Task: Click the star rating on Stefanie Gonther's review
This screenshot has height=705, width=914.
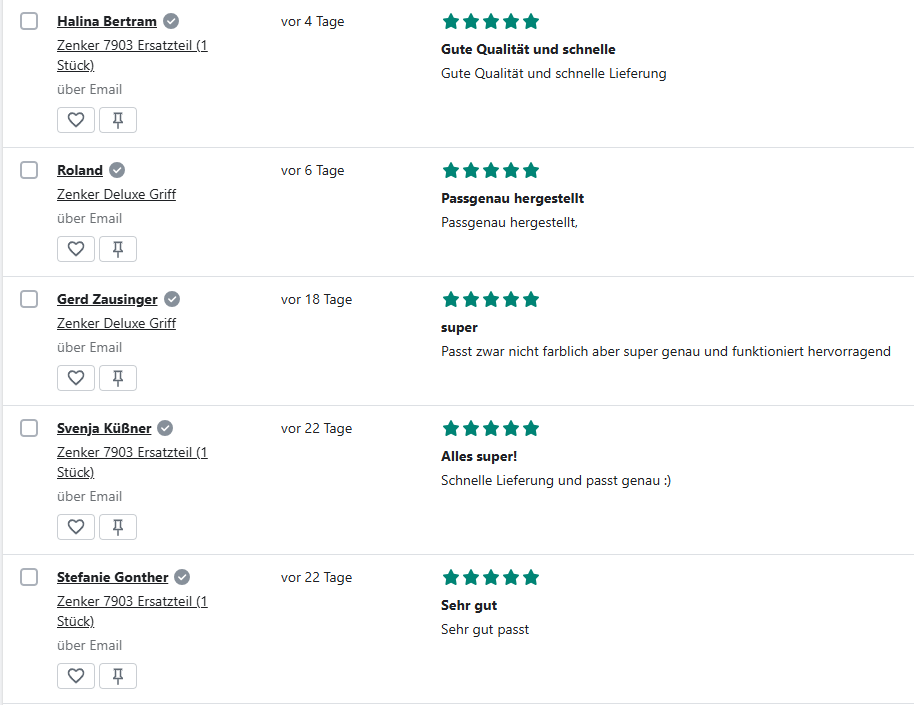Action: pos(490,577)
